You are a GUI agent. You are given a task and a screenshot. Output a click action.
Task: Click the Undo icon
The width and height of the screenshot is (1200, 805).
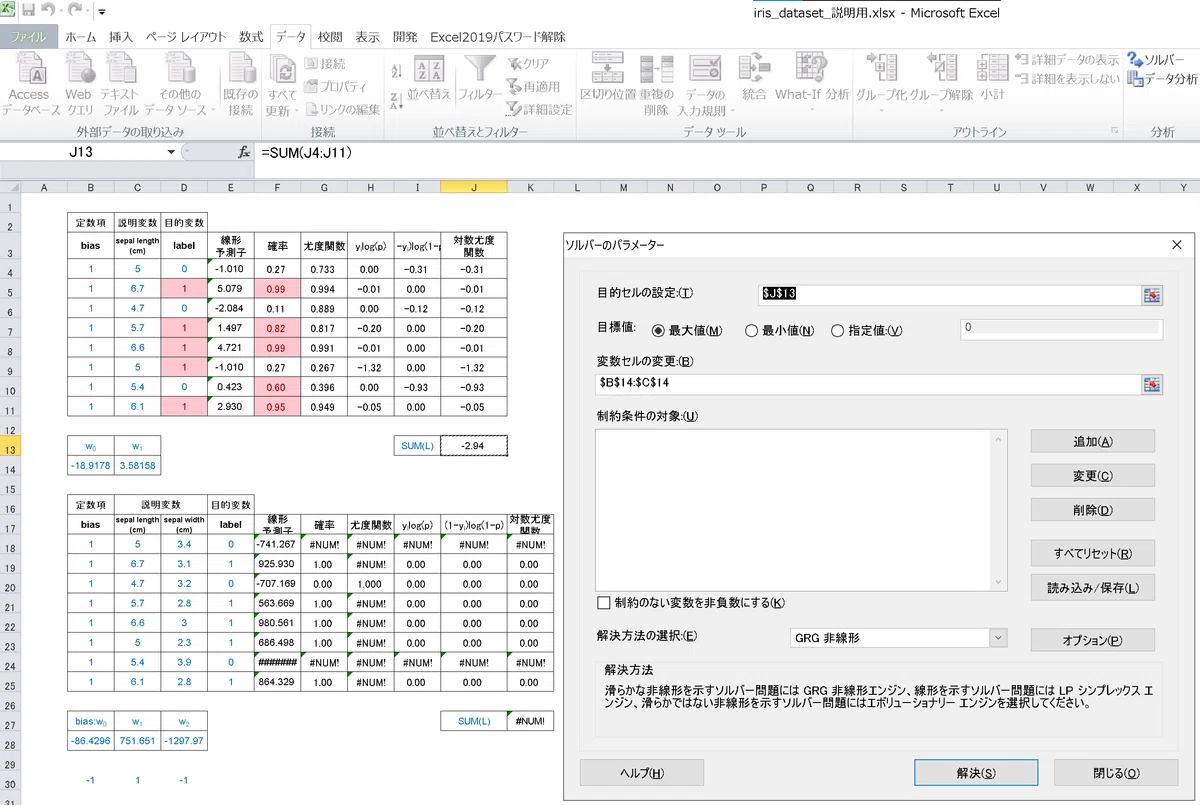[x=49, y=11]
